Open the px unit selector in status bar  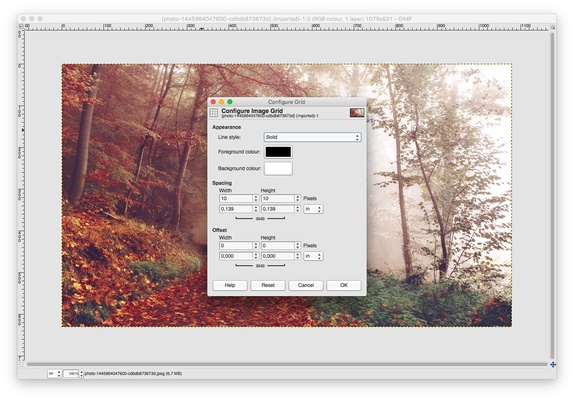[54, 374]
